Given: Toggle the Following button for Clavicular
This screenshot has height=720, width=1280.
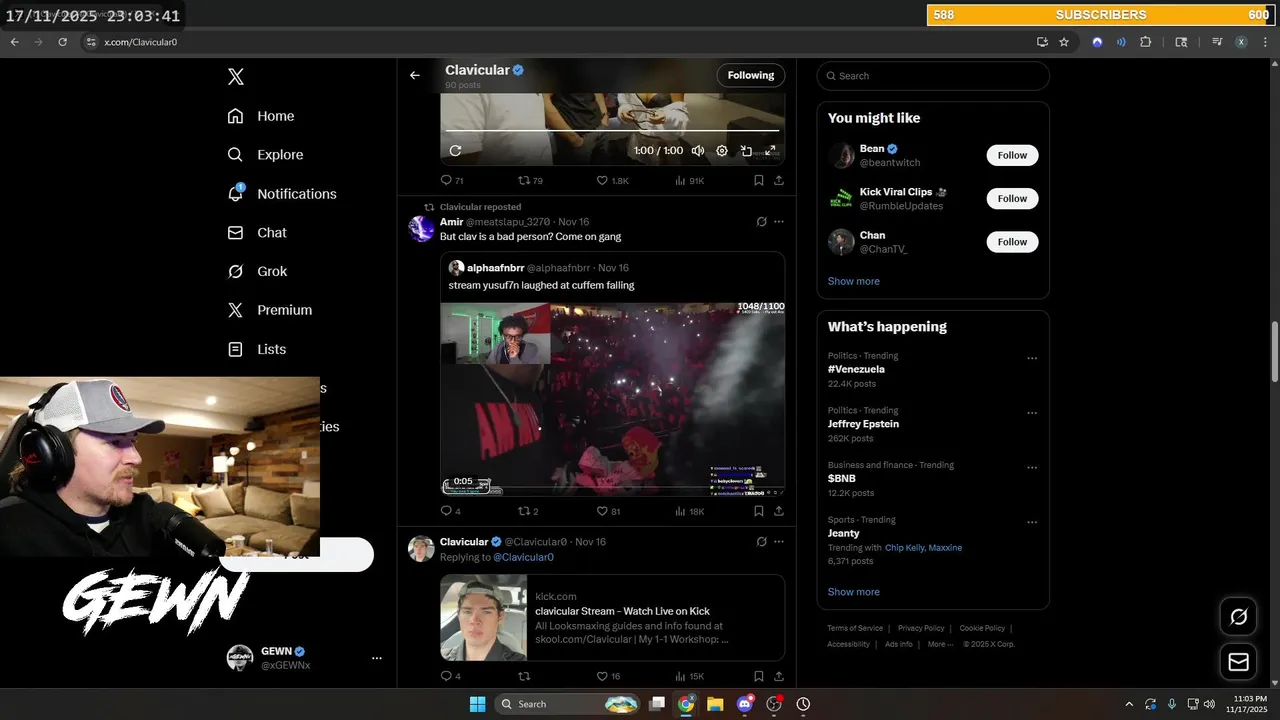Looking at the screenshot, I should (x=750, y=75).
